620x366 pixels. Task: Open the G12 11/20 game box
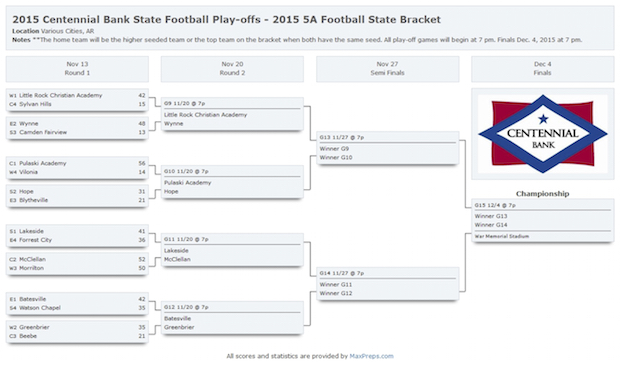[x=232, y=318]
